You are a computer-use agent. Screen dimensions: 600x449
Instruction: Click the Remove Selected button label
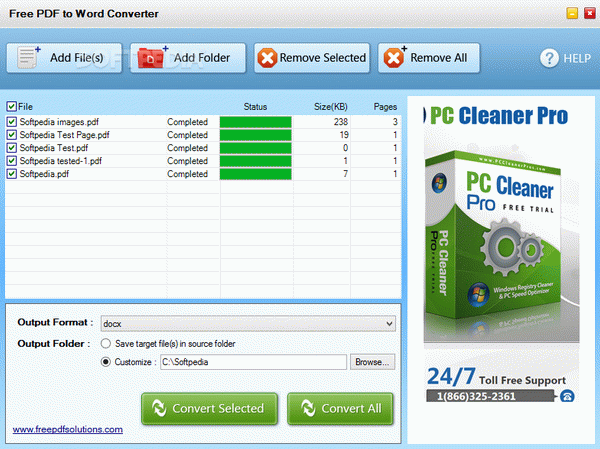click(323, 58)
